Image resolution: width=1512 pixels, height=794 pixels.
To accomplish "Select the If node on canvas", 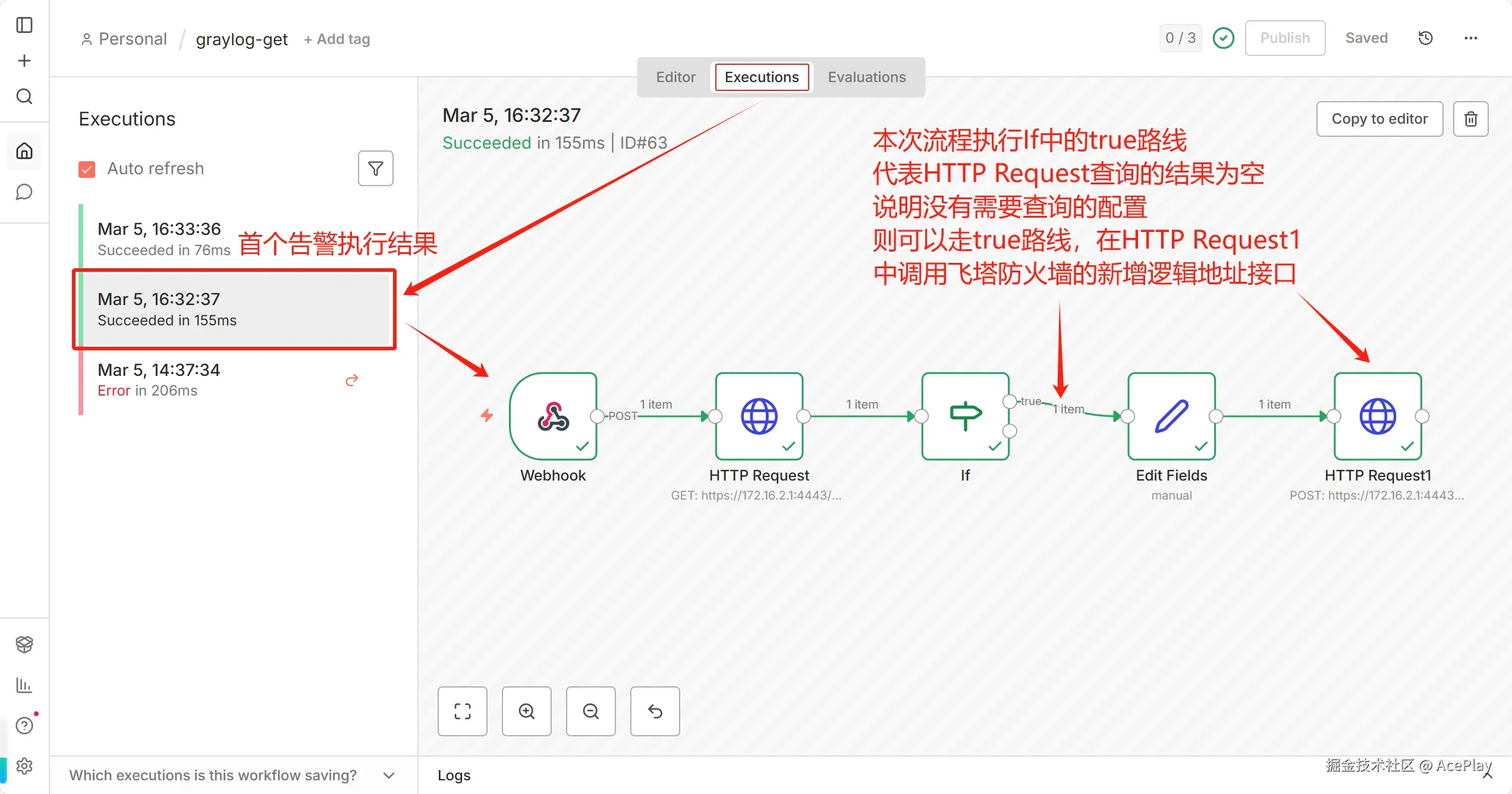I will [x=965, y=416].
